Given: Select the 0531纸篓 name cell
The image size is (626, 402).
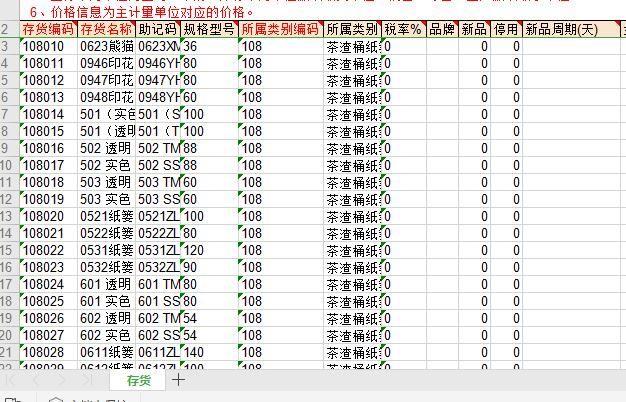Looking at the screenshot, I should click(x=106, y=250).
